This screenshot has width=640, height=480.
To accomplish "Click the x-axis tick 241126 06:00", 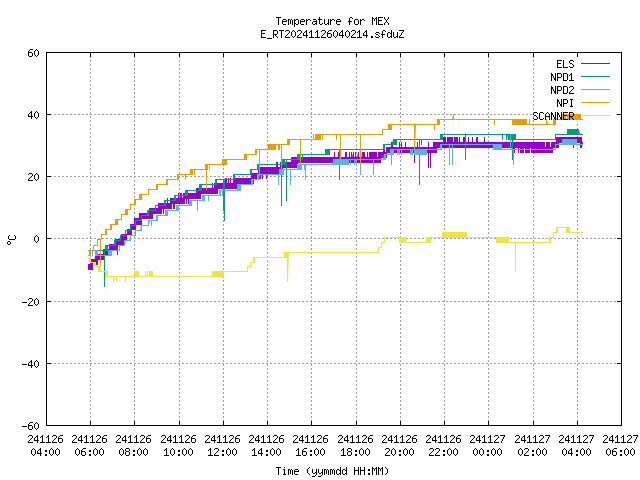I will point(90,446).
